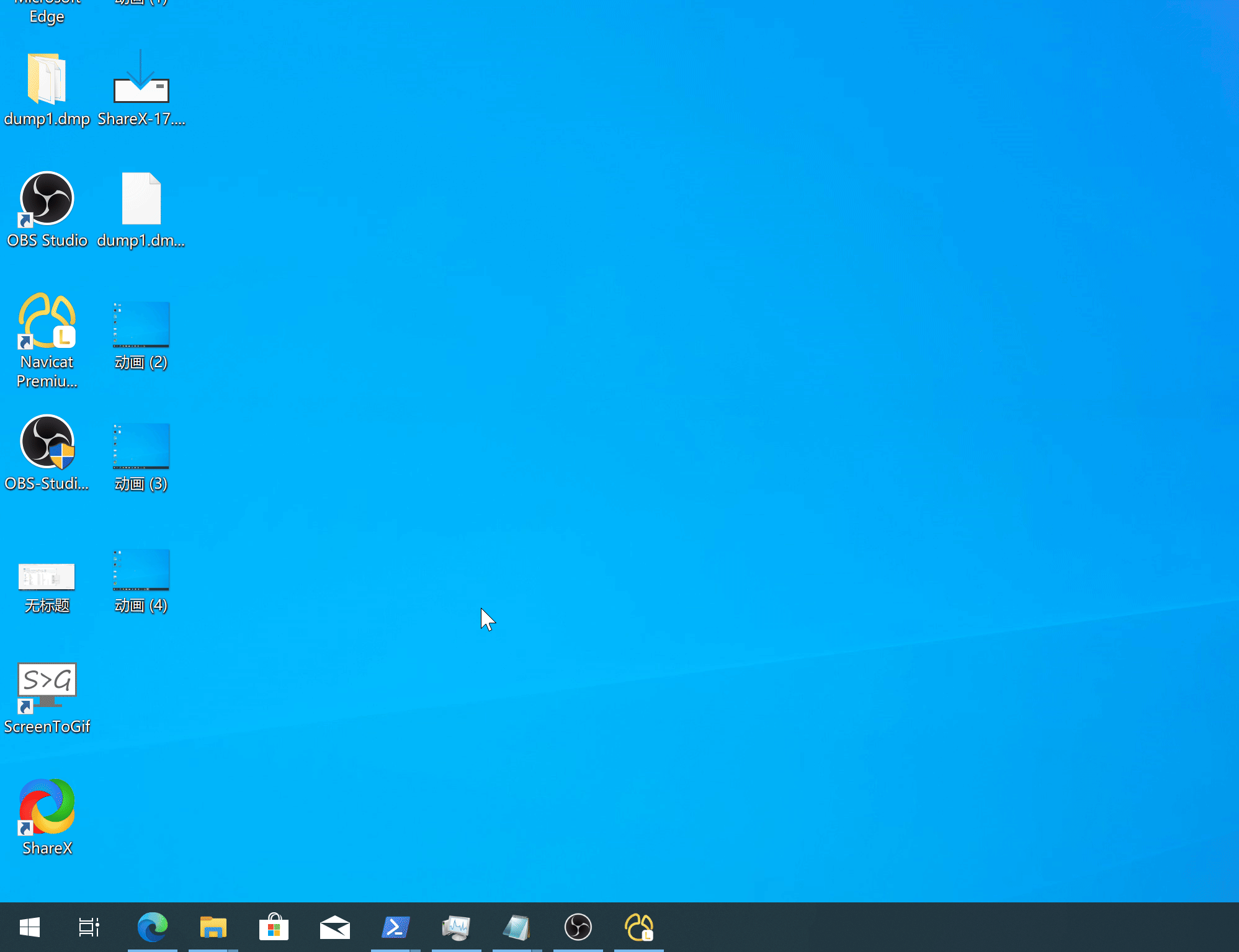Switch to PowerShell on the taskbar

click(396, 927)
